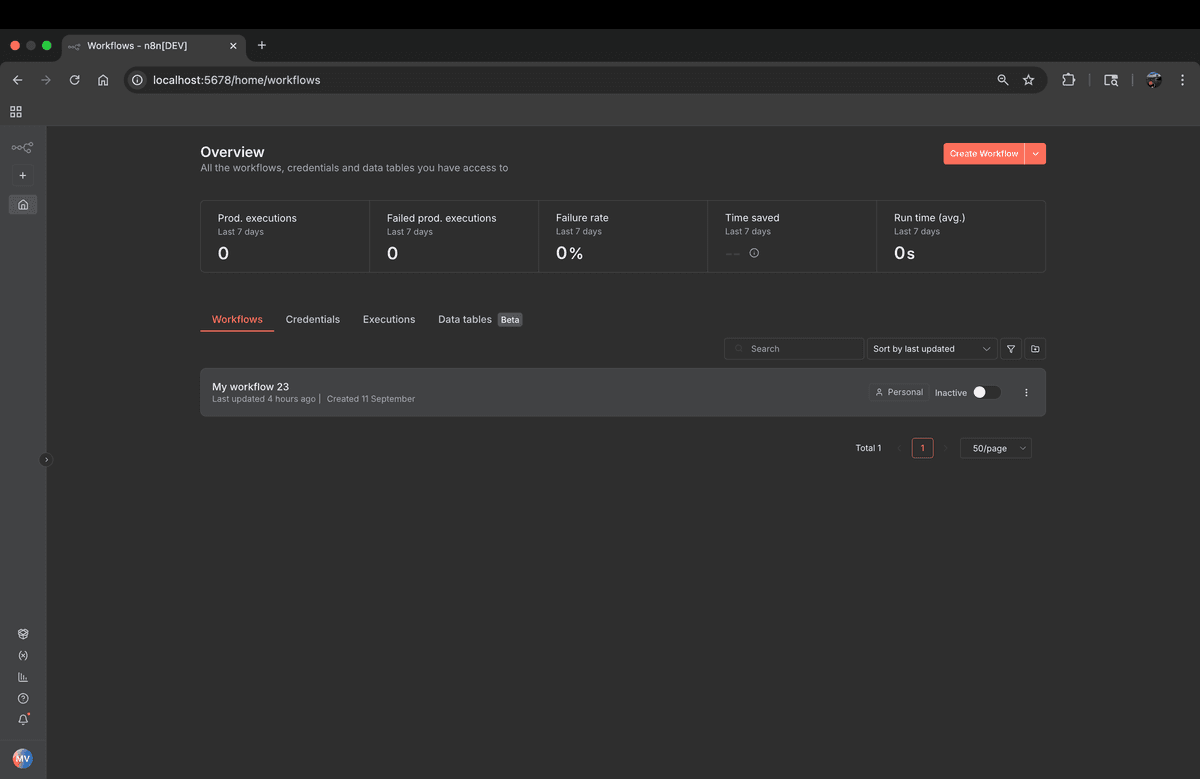
Task: Open the 50/page page size dropdown
Action: click(995, 447)
